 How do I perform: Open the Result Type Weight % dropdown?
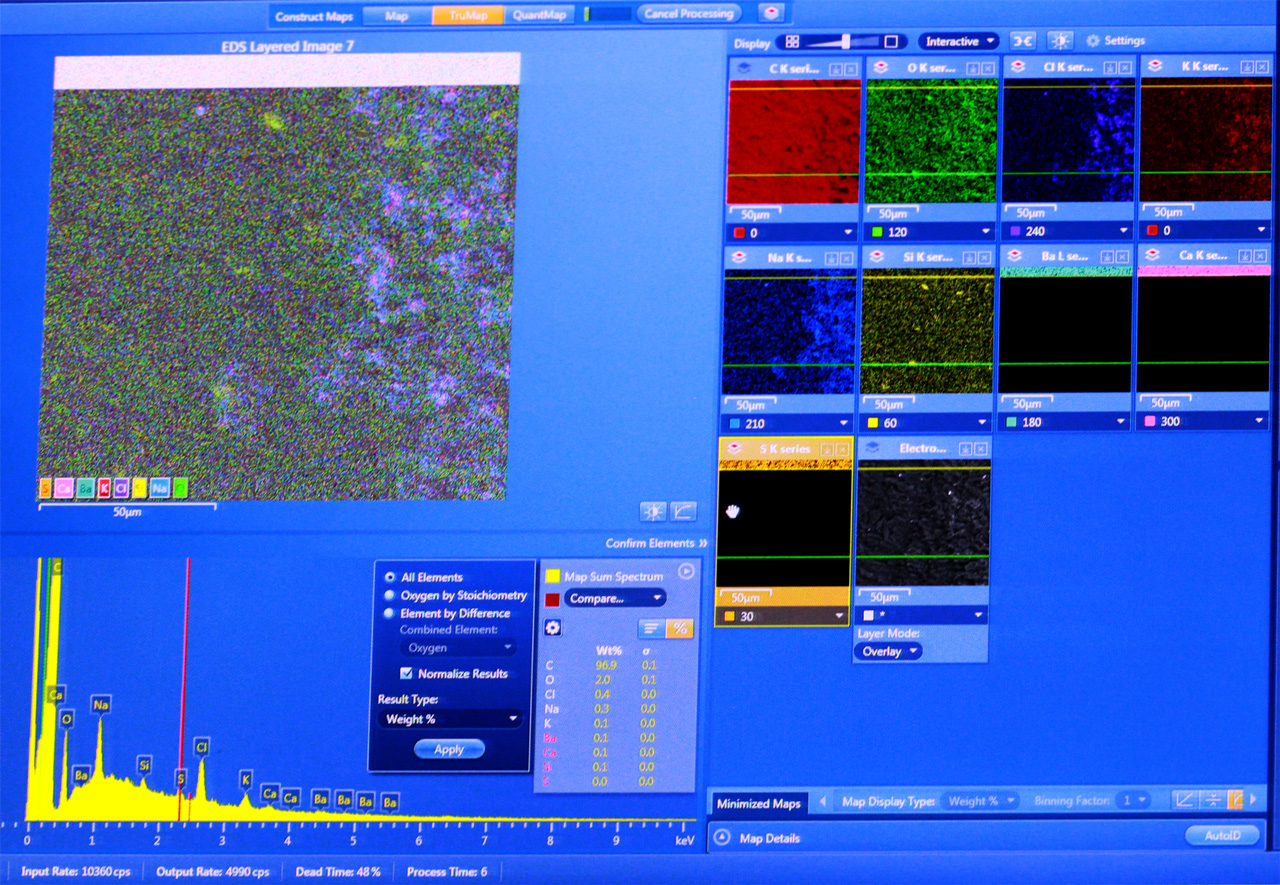click(x=449, y=718)
